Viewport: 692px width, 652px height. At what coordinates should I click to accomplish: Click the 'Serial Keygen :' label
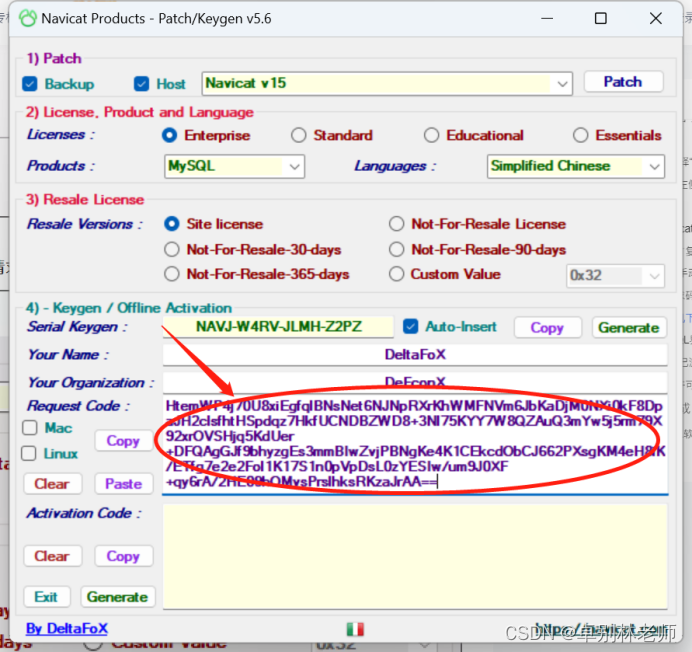coord(77,327)
